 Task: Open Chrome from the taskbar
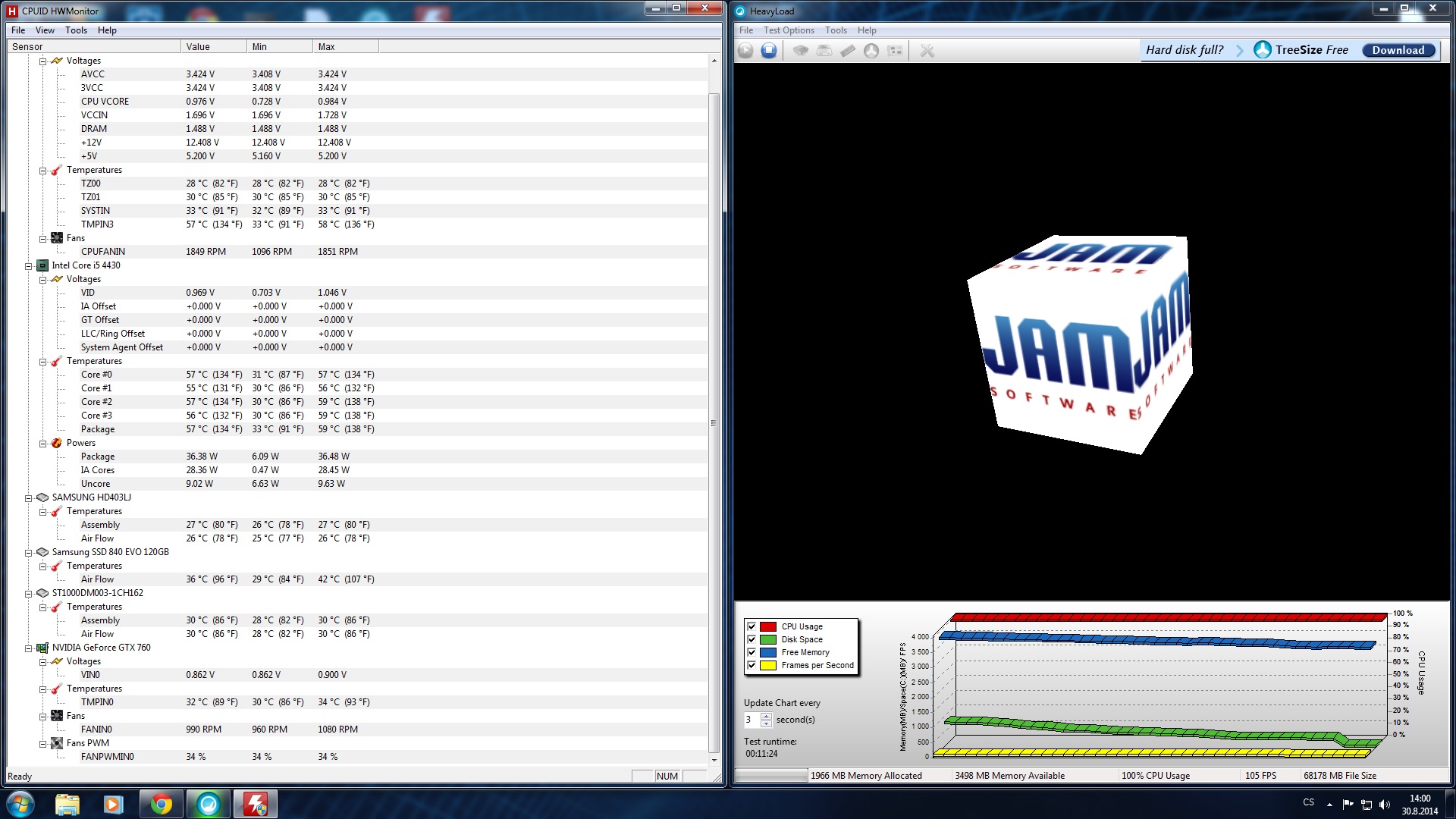point(161,804)
